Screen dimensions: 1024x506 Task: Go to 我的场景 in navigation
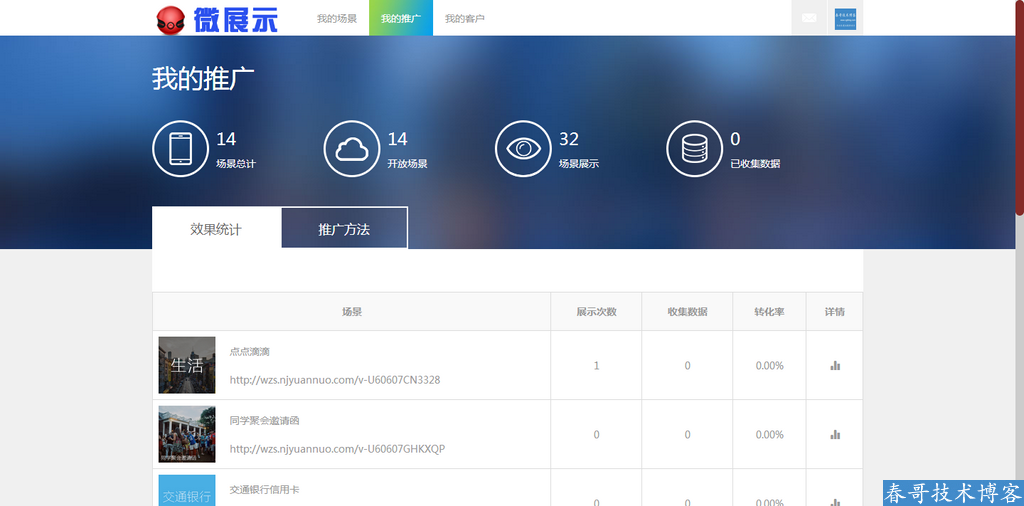337,18
